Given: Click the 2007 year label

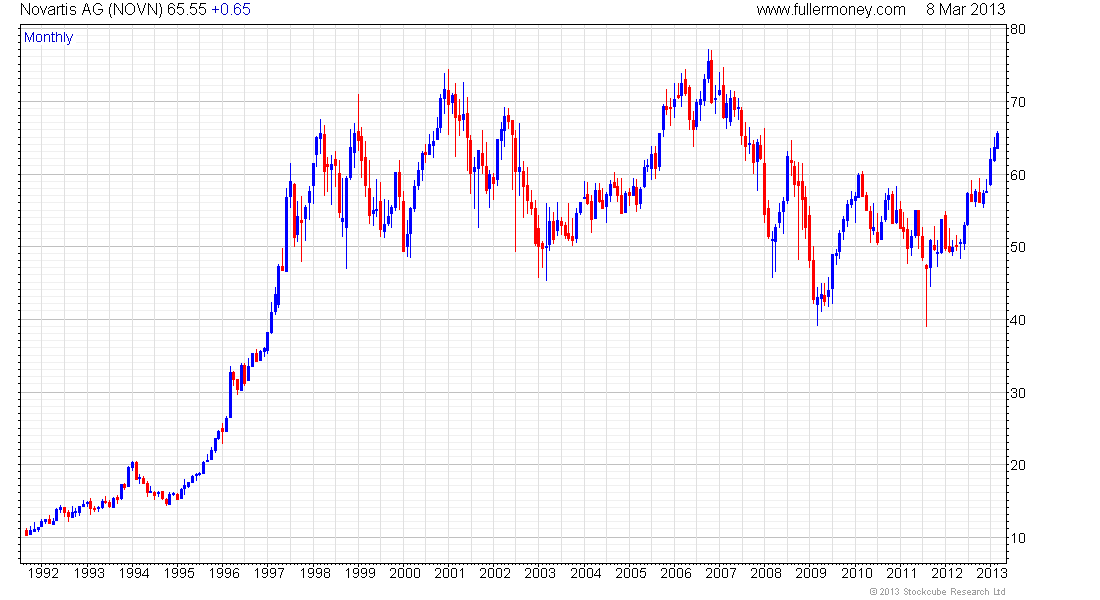Looking at the screenshot, I should [720, 573].
